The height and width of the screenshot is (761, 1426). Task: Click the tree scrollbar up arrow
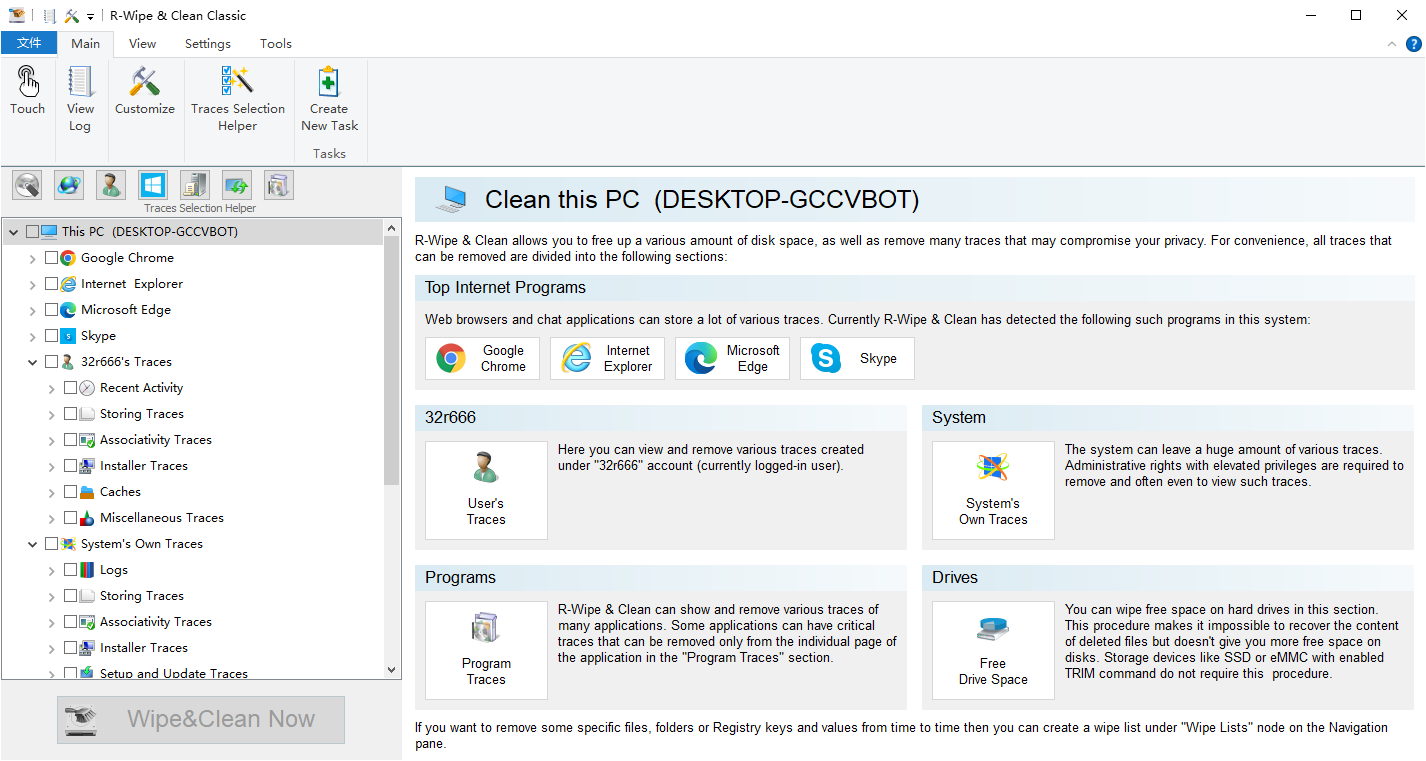[391, 228]
